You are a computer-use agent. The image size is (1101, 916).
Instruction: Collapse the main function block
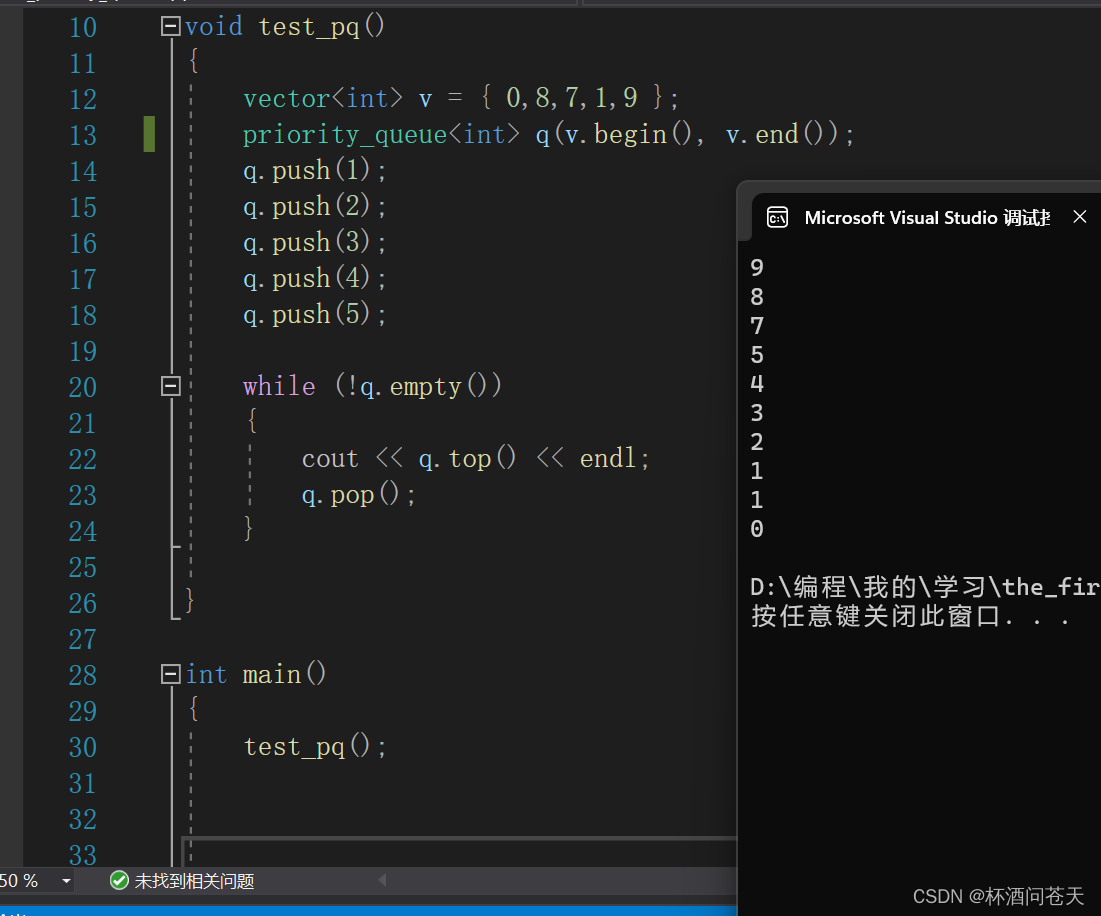[170, 674]
